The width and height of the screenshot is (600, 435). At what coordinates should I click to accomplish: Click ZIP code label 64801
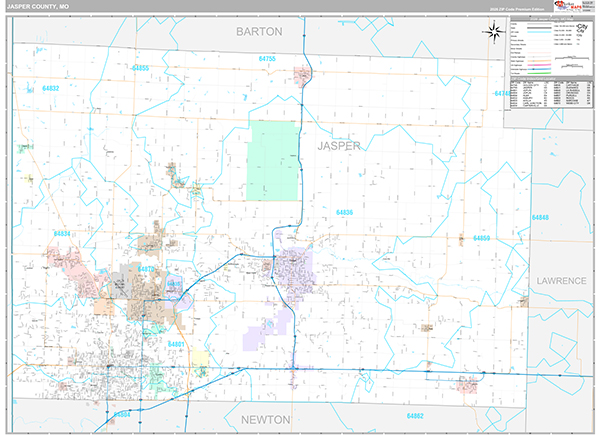click(176, 345)
